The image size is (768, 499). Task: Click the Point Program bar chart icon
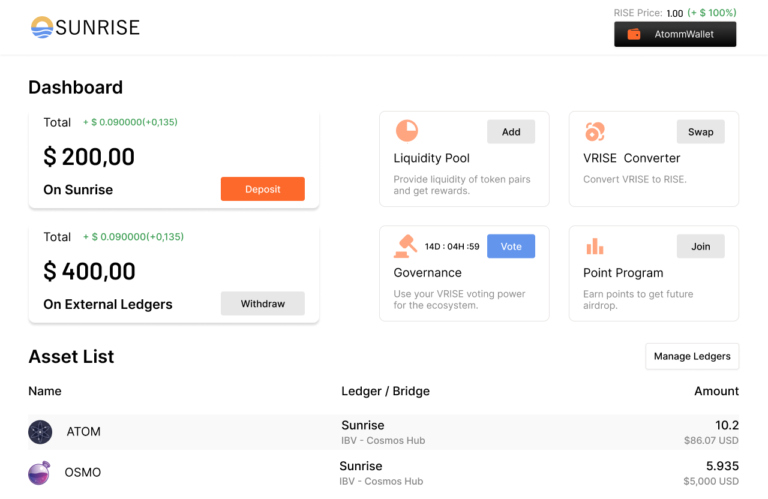pos(595,246)
